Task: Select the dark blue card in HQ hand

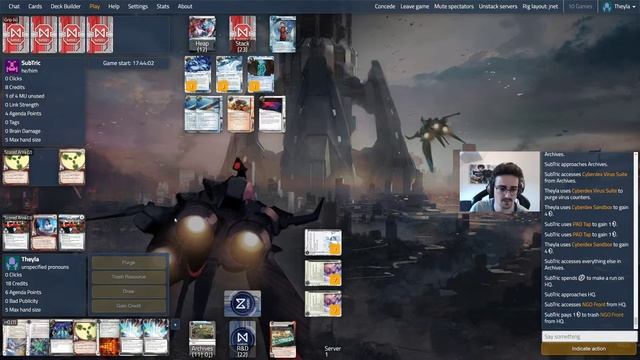Action: click(61, 337)
